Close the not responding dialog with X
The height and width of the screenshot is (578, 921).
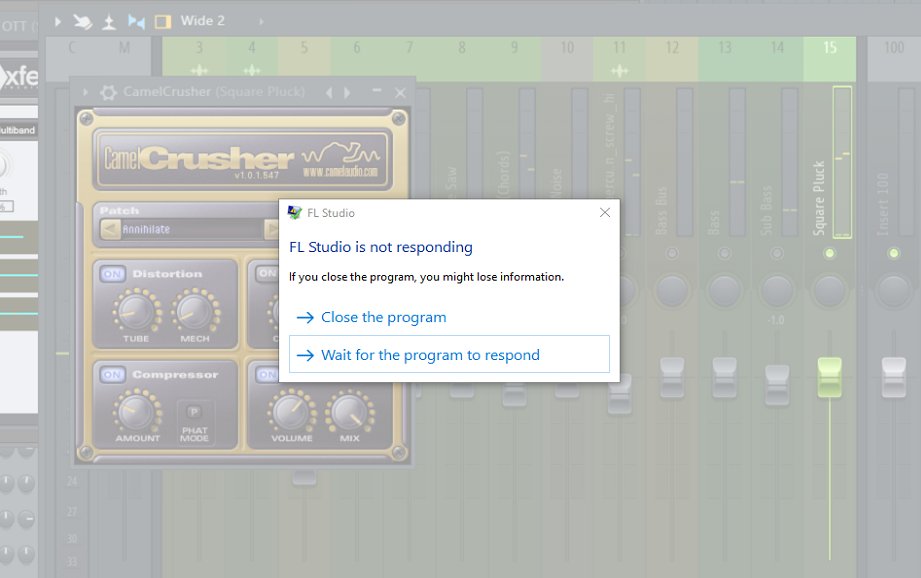click(605, 213)
